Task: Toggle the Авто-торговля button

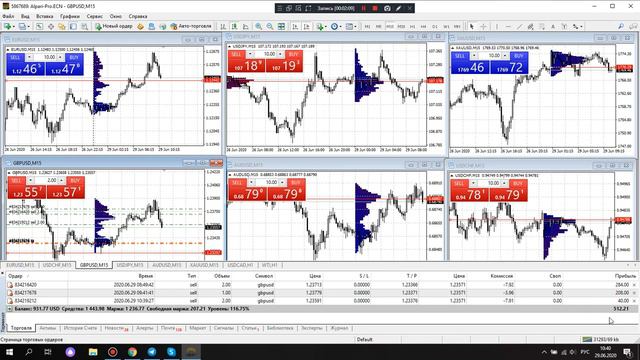Action: 191,27
